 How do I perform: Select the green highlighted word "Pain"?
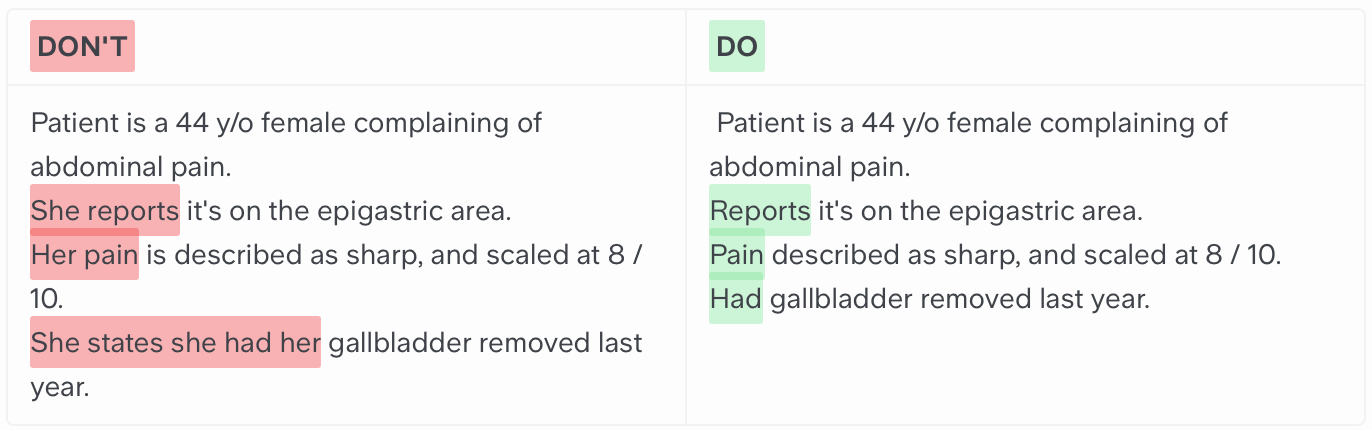(x=737, y=255)
